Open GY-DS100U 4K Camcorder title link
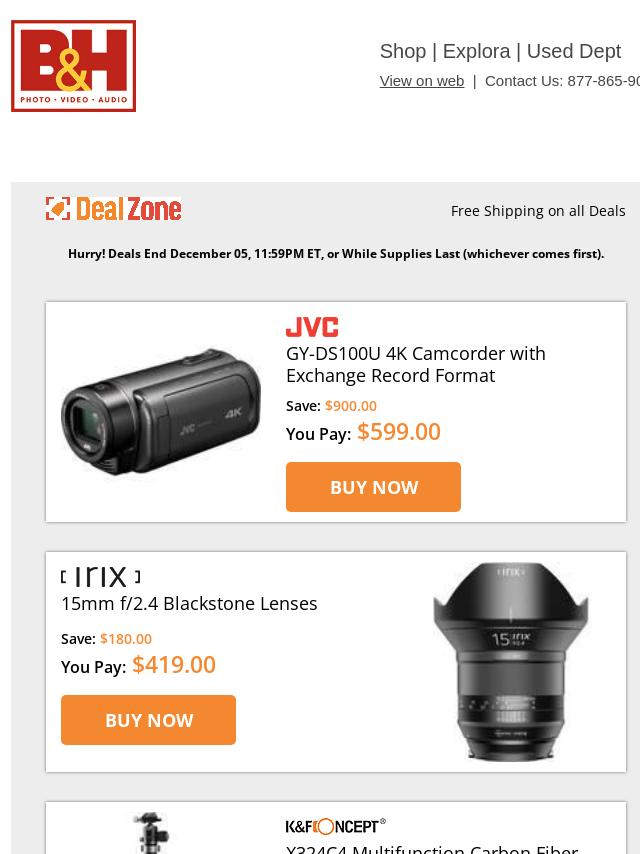 416,364
